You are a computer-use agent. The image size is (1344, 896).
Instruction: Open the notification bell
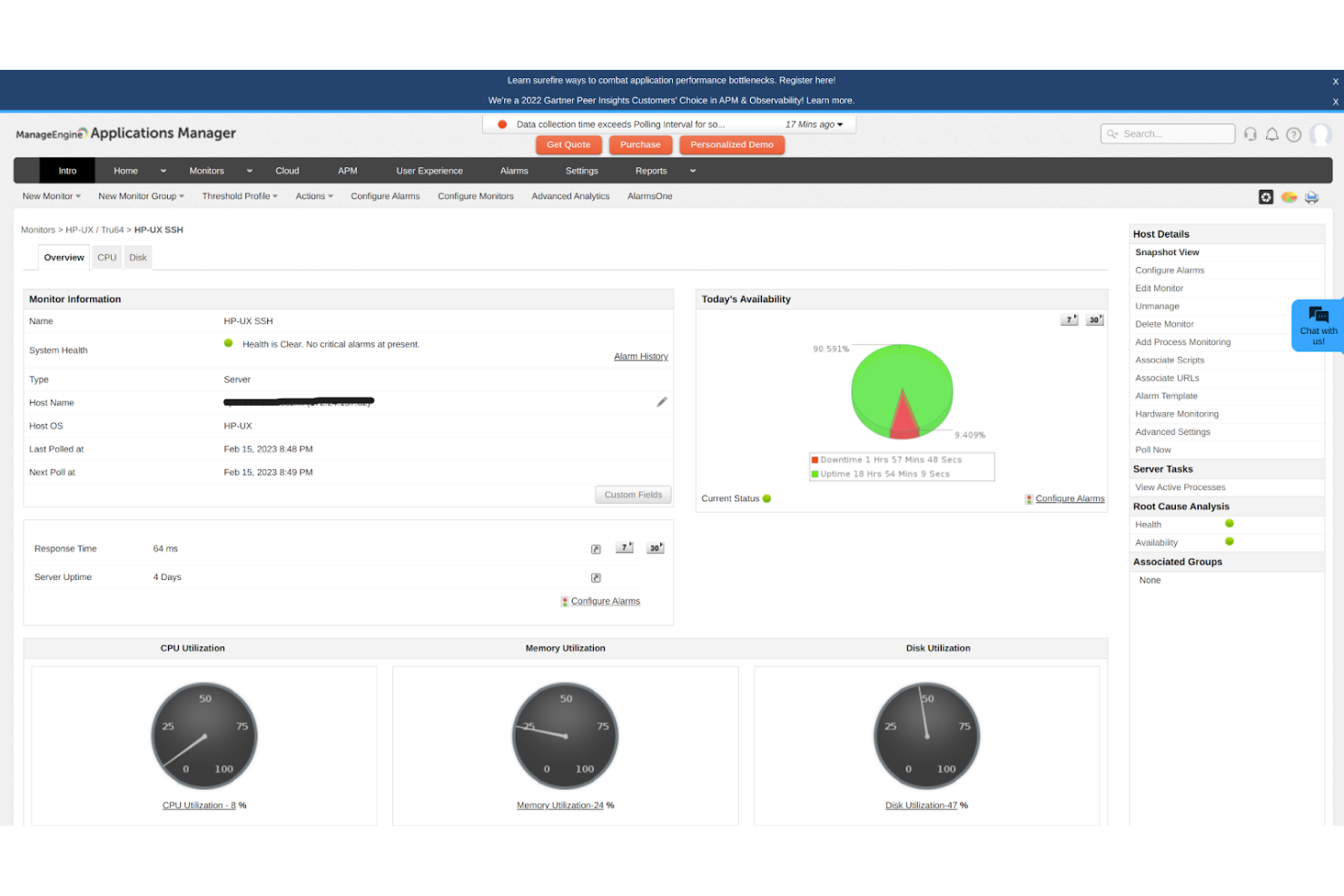(1272, 133)
